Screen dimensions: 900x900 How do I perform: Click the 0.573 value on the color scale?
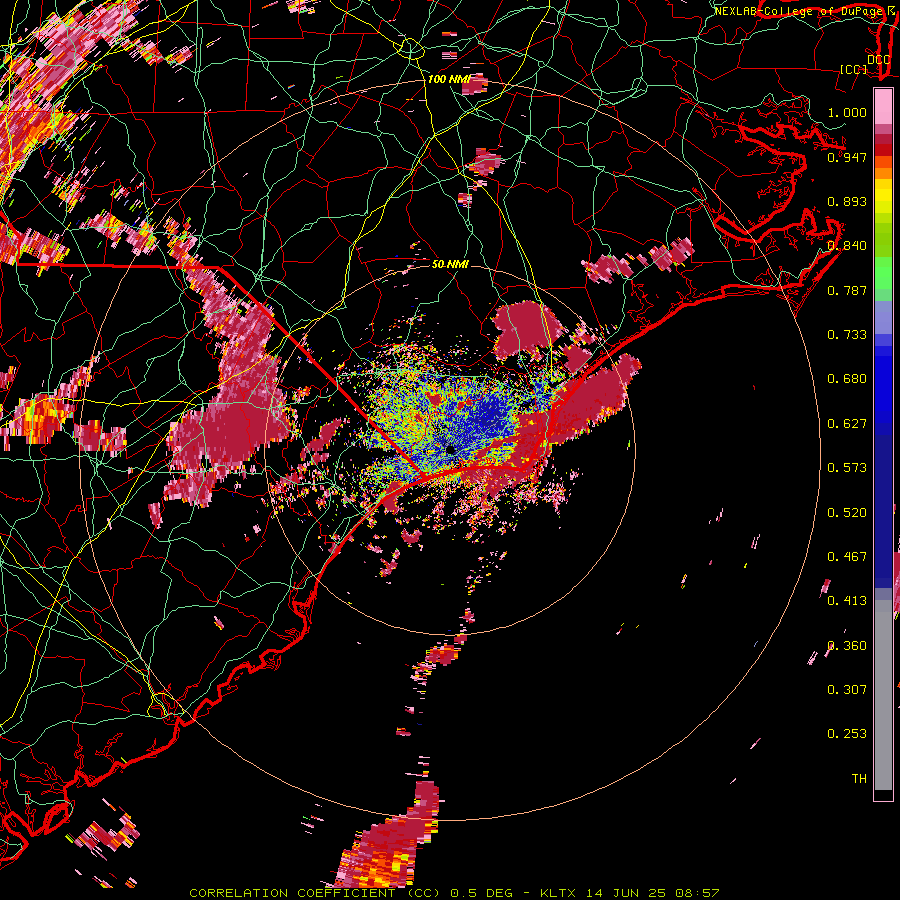click(x=847, y=467)
